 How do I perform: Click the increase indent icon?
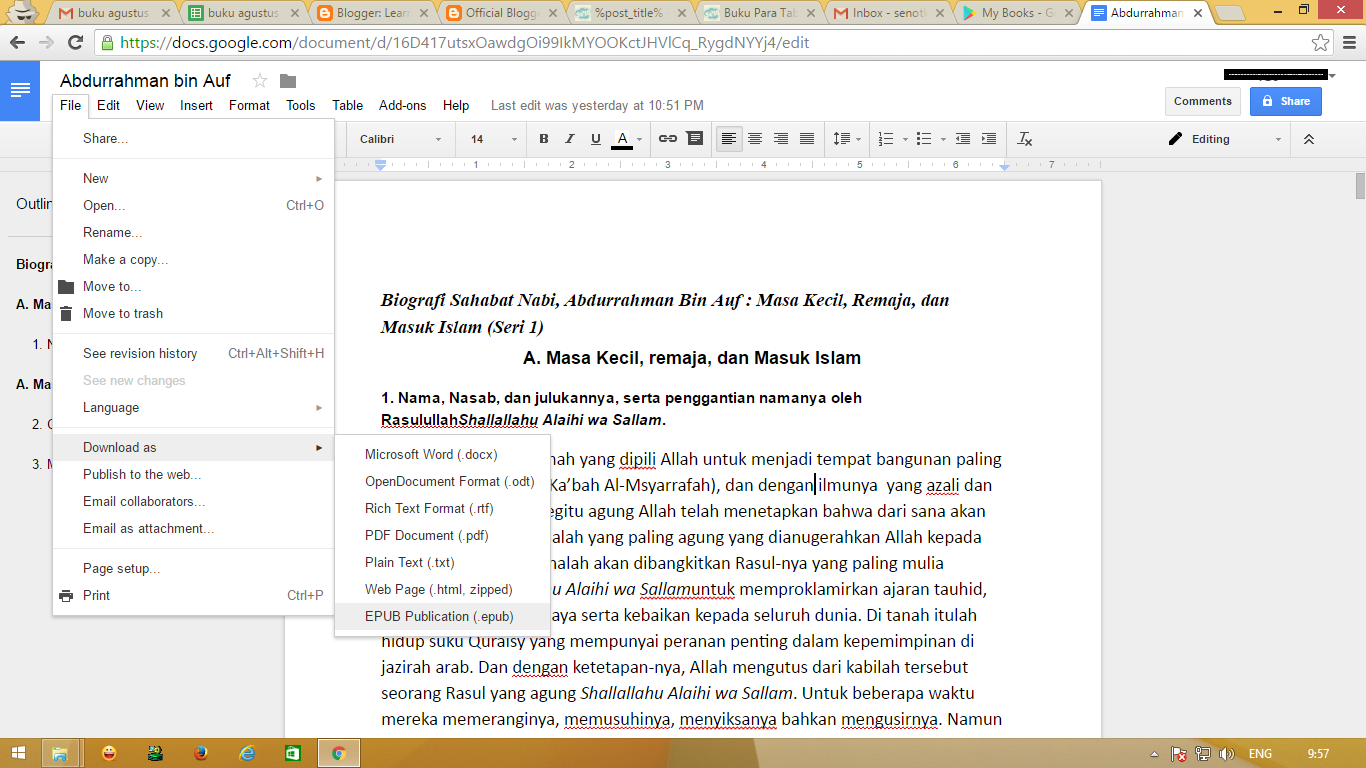pos(989,139)
